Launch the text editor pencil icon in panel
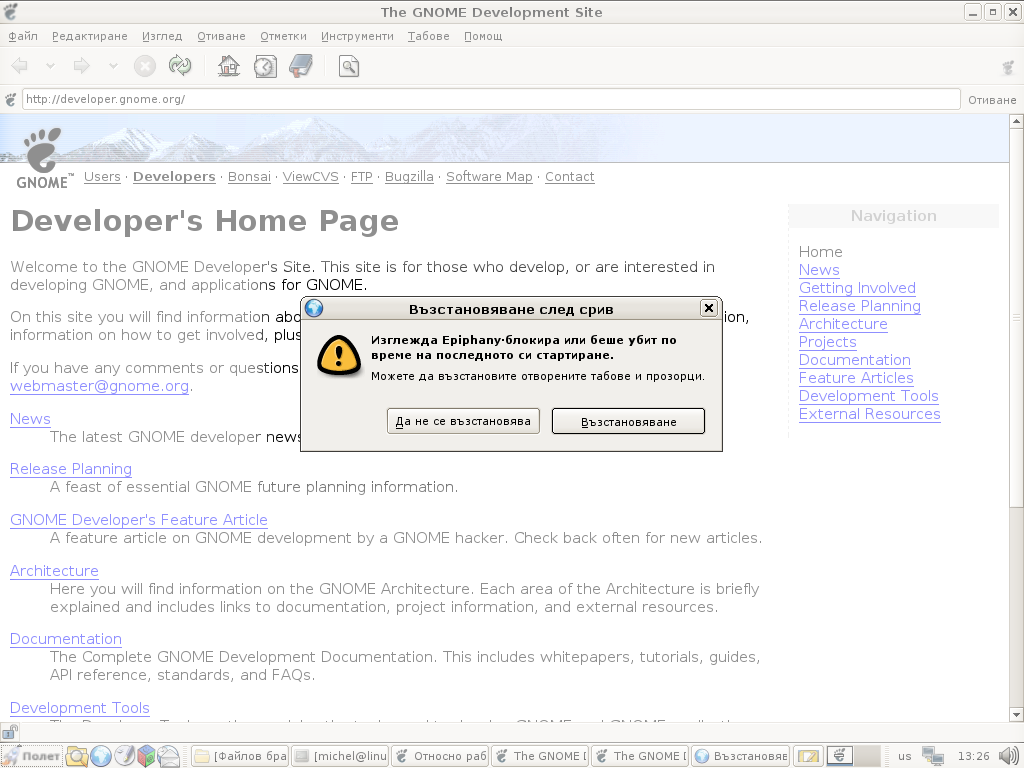This screenshot has height=768, width=1024. [x=123, y=756]
